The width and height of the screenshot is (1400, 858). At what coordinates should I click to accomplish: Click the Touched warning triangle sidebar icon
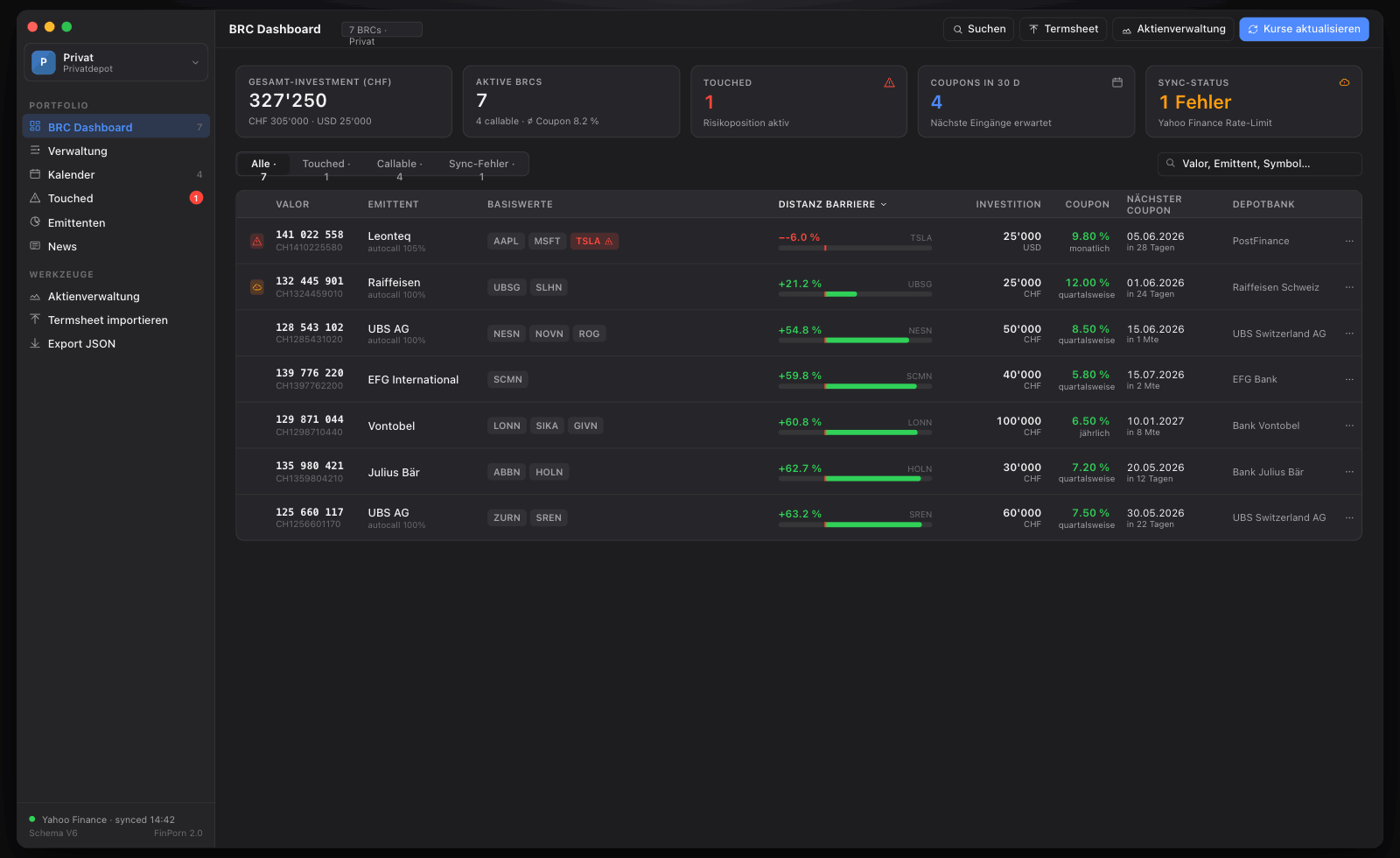coord(35,198)
